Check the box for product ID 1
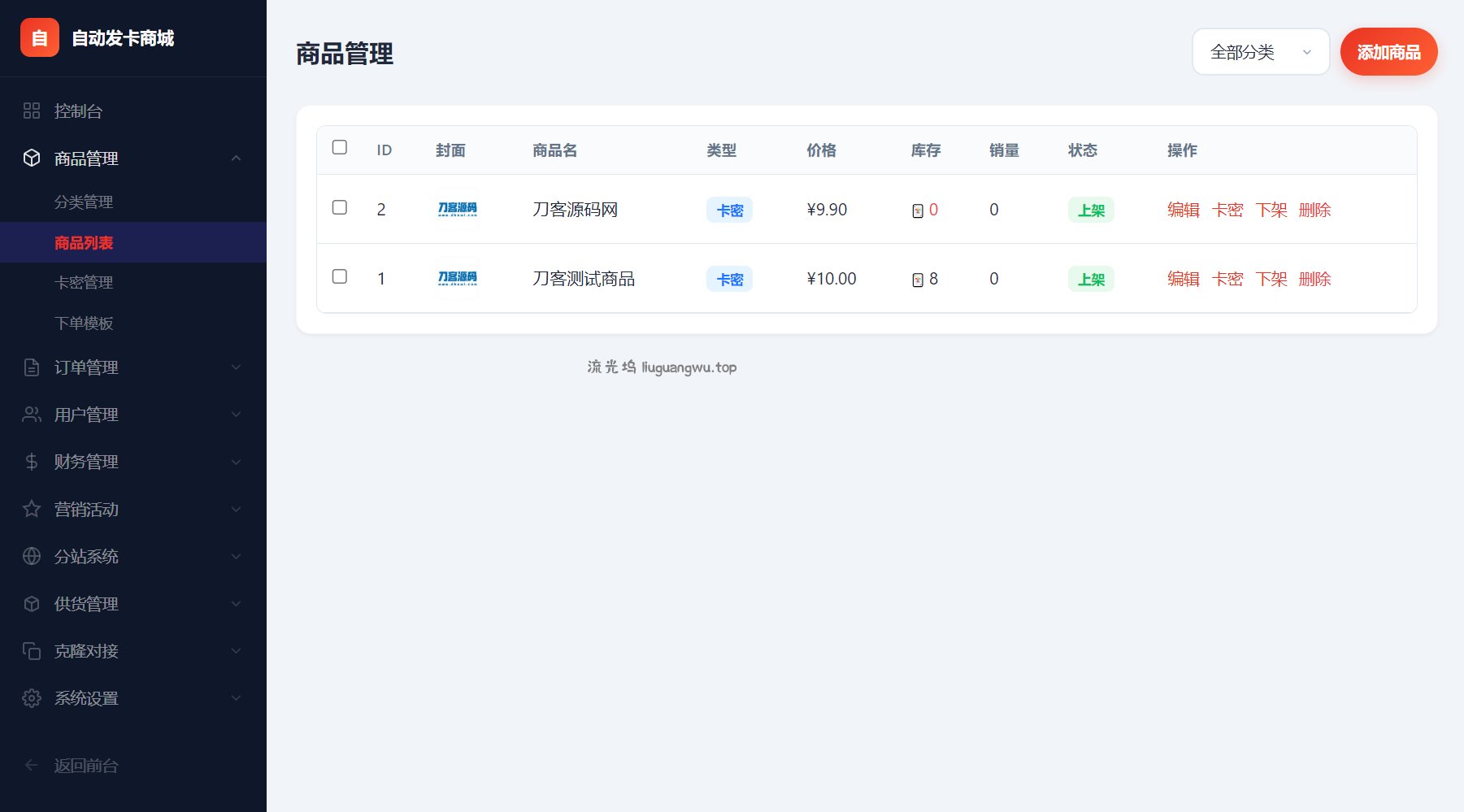 click(x=340, y=276)
